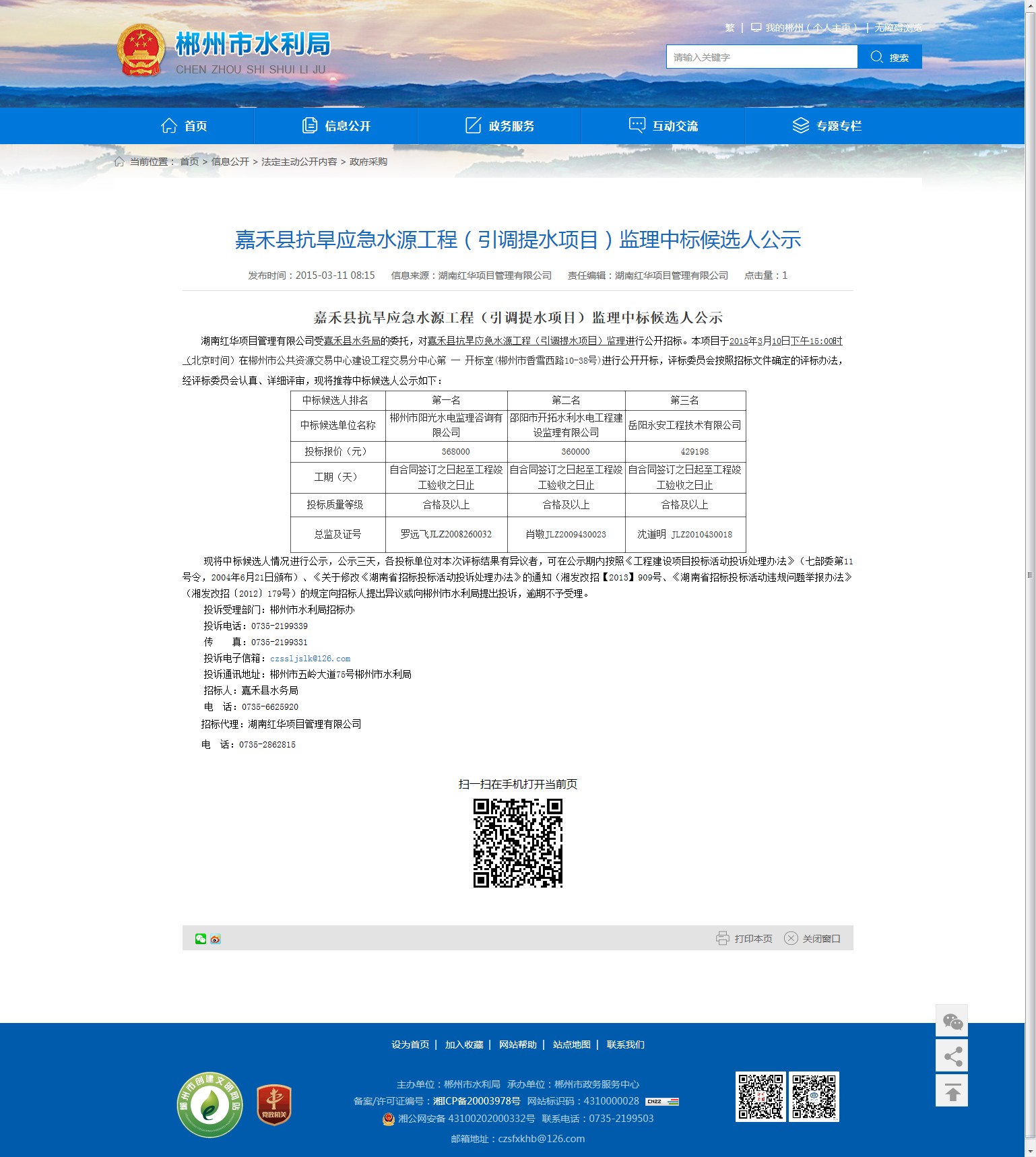Open the 信息公开 navigation tab
Image resolution: width=1036 pixels, height=1157 pixels.
(x=336, y=126)
